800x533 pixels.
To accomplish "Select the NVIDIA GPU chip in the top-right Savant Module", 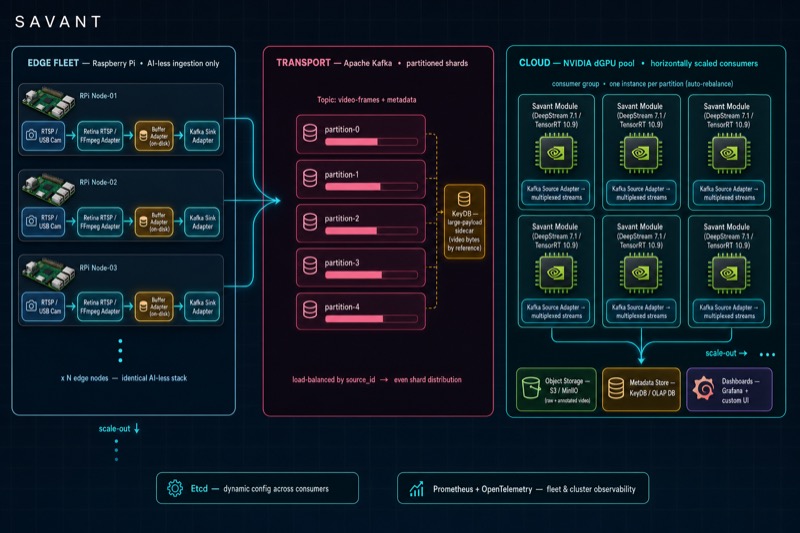I will point(728,153).
